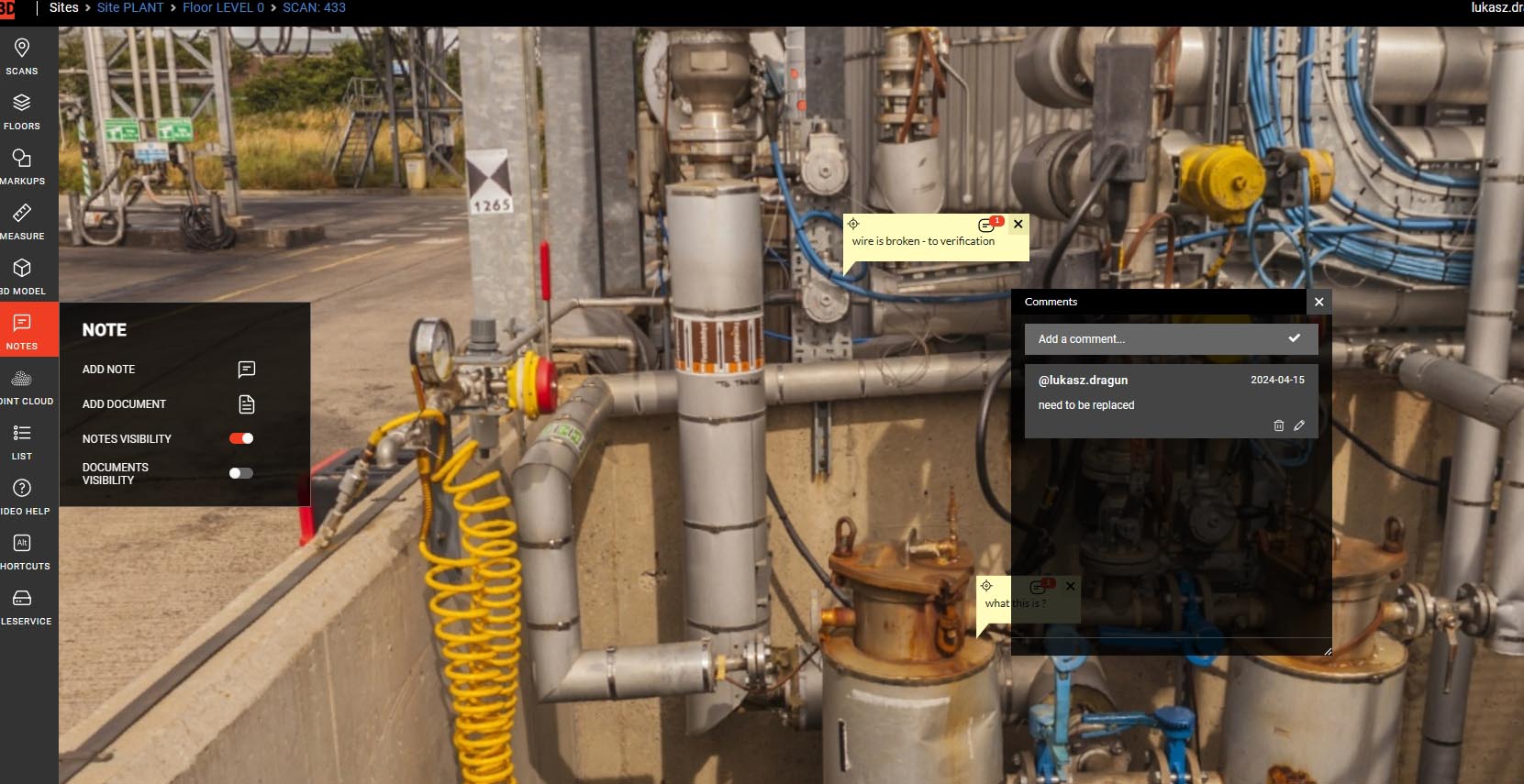Screen dimensions: 1524x784
Task: Locate target icon on 'wire is broken' note
Action: [x=853, y=224]
